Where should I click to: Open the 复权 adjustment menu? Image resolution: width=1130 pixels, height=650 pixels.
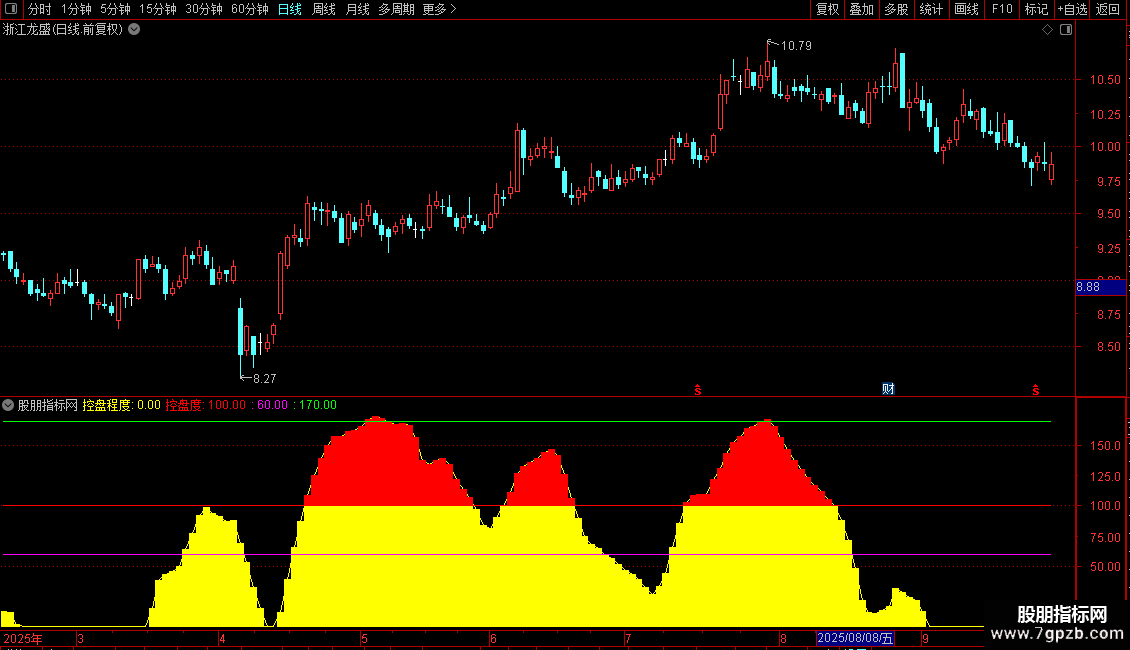(827, 9)
